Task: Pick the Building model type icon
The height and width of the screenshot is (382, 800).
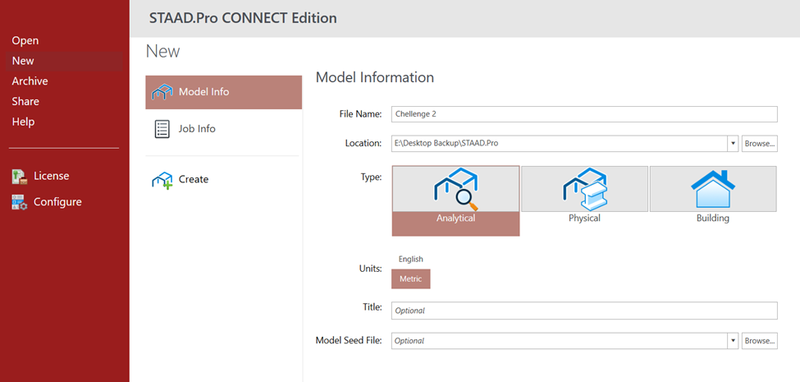Action: tap(713, 189)
